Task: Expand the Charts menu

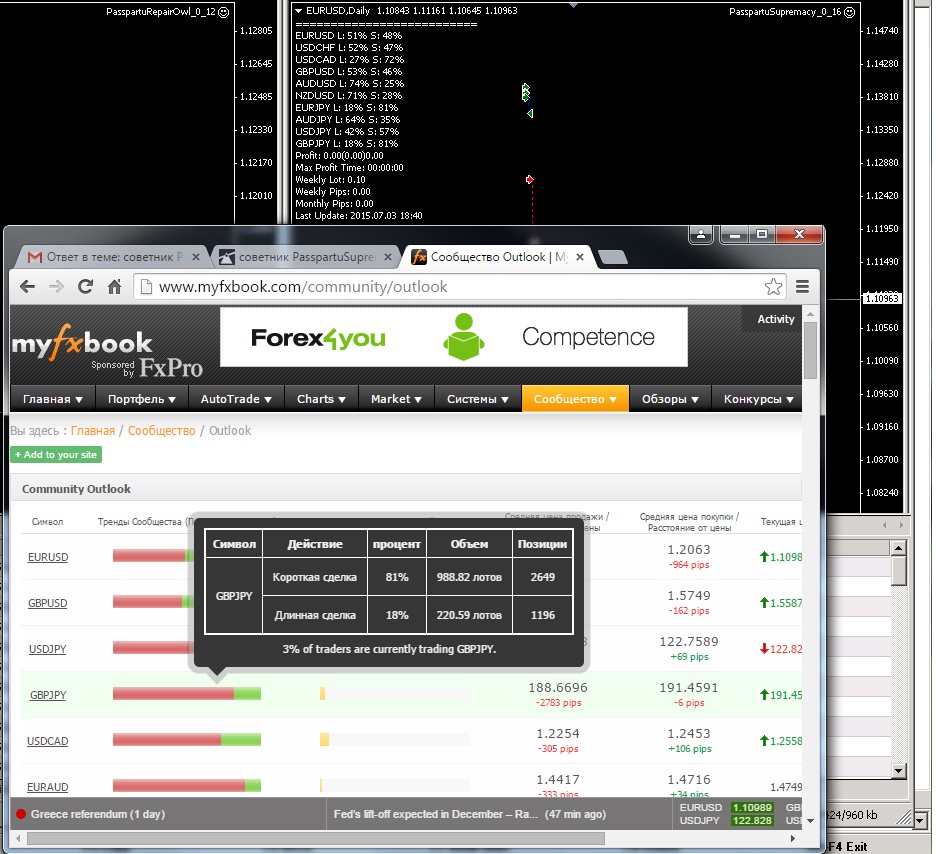Action: [321, 399]
